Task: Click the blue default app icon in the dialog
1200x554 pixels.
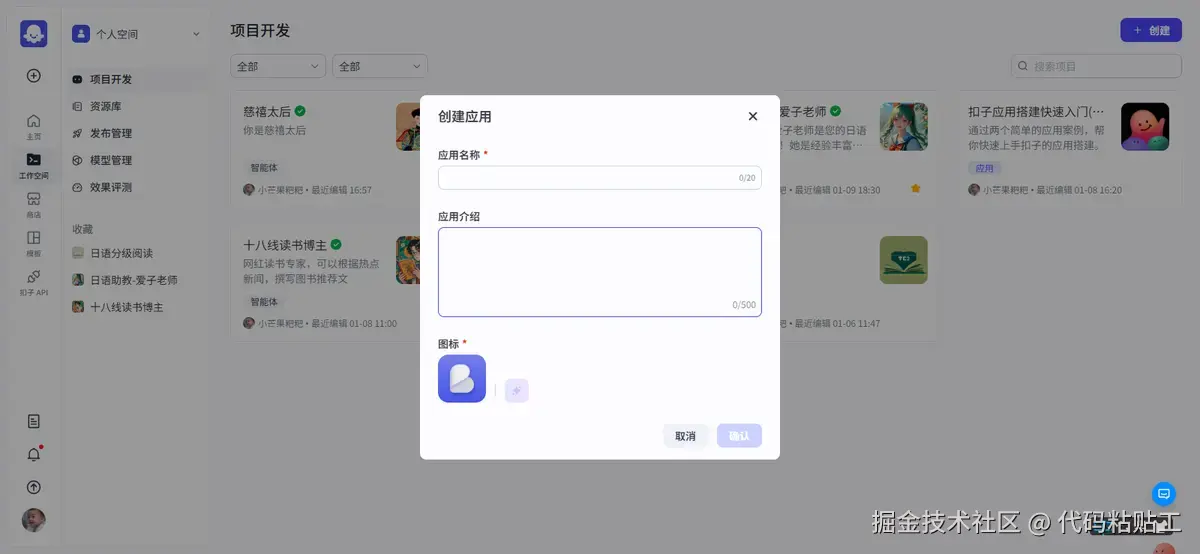Action: [x=462, y=379]
